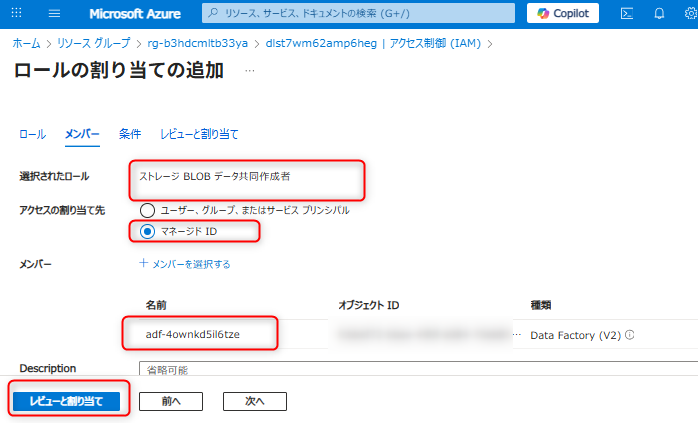The height and width of the screenshot is (423, 698).
Task: Click the Microsoft Azure logo text
Action: [135, 14]
